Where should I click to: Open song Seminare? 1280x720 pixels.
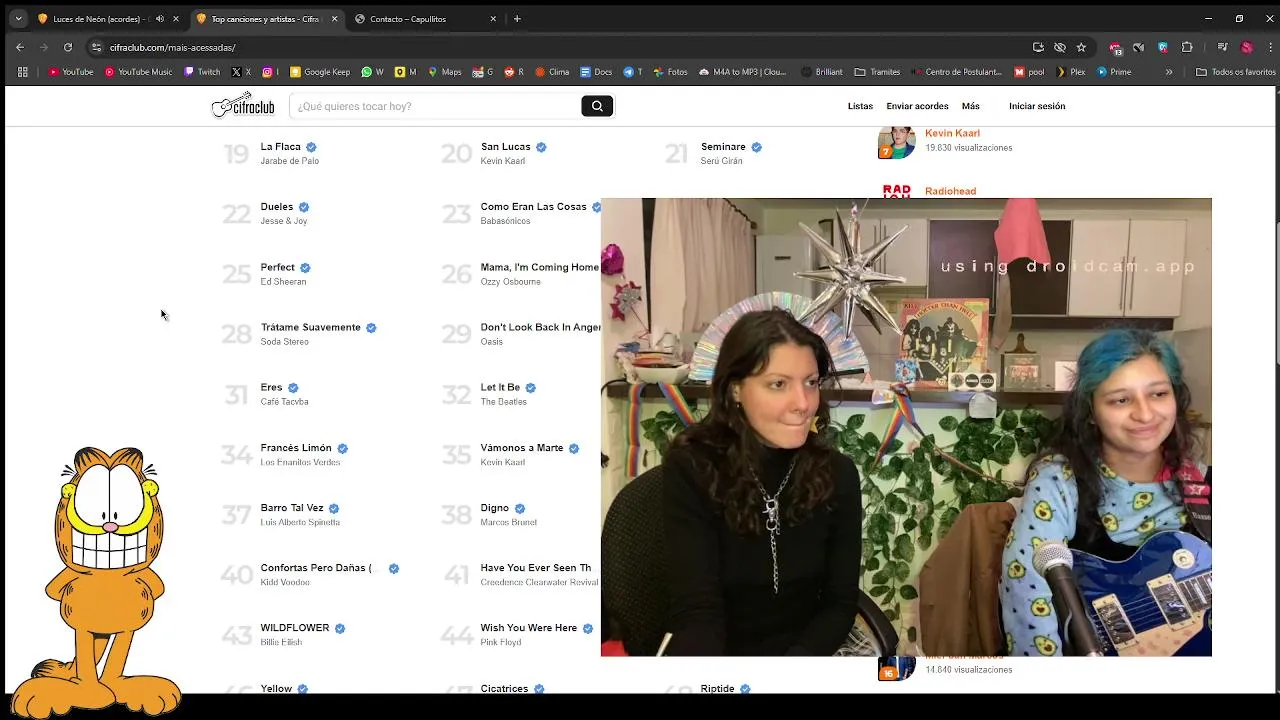[723, 147]
